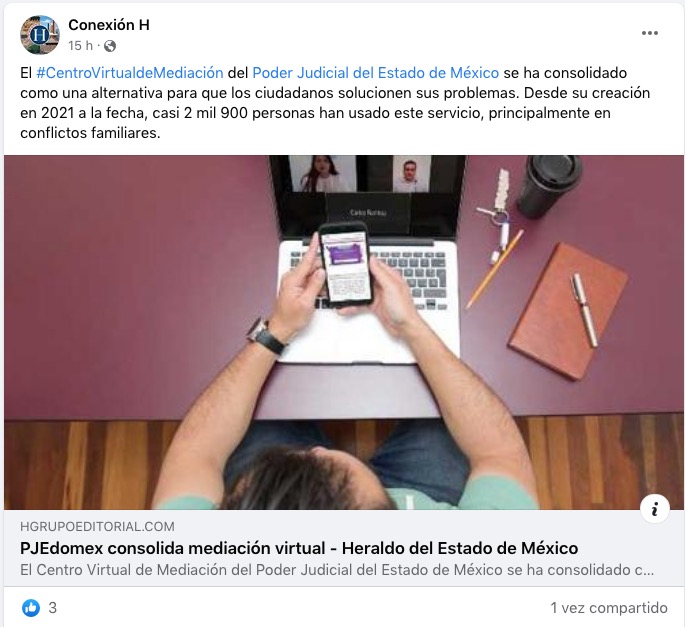Click the phone shown in article photo

pyautogui.click(x=346, y=264)
